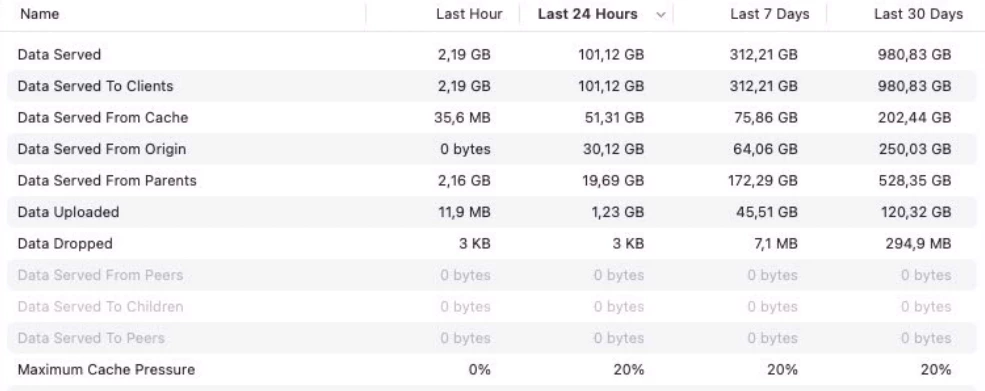Select the Data Served To Clients row
This screenshot has height=391, width=985.
click(x=492, y=86)
